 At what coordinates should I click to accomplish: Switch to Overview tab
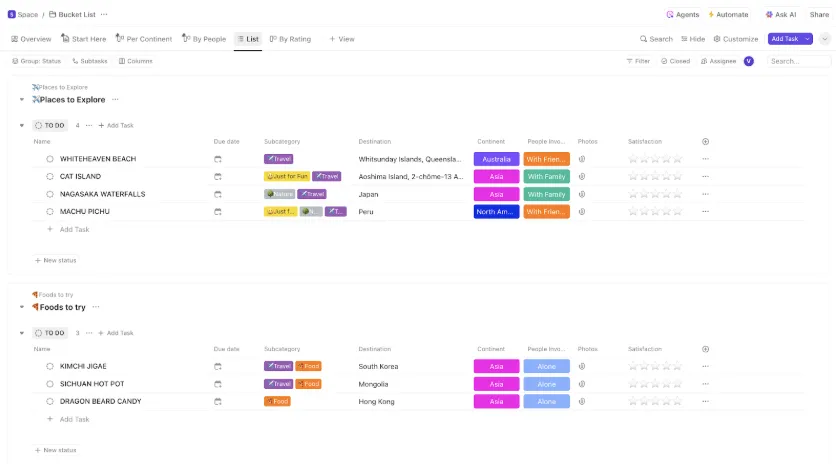[31, 39]
